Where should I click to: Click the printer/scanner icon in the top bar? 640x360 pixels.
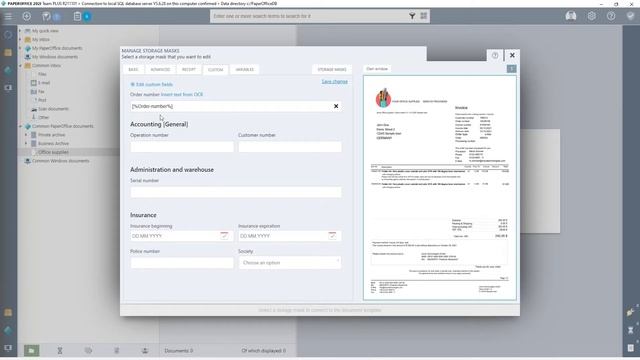point(571,16)
